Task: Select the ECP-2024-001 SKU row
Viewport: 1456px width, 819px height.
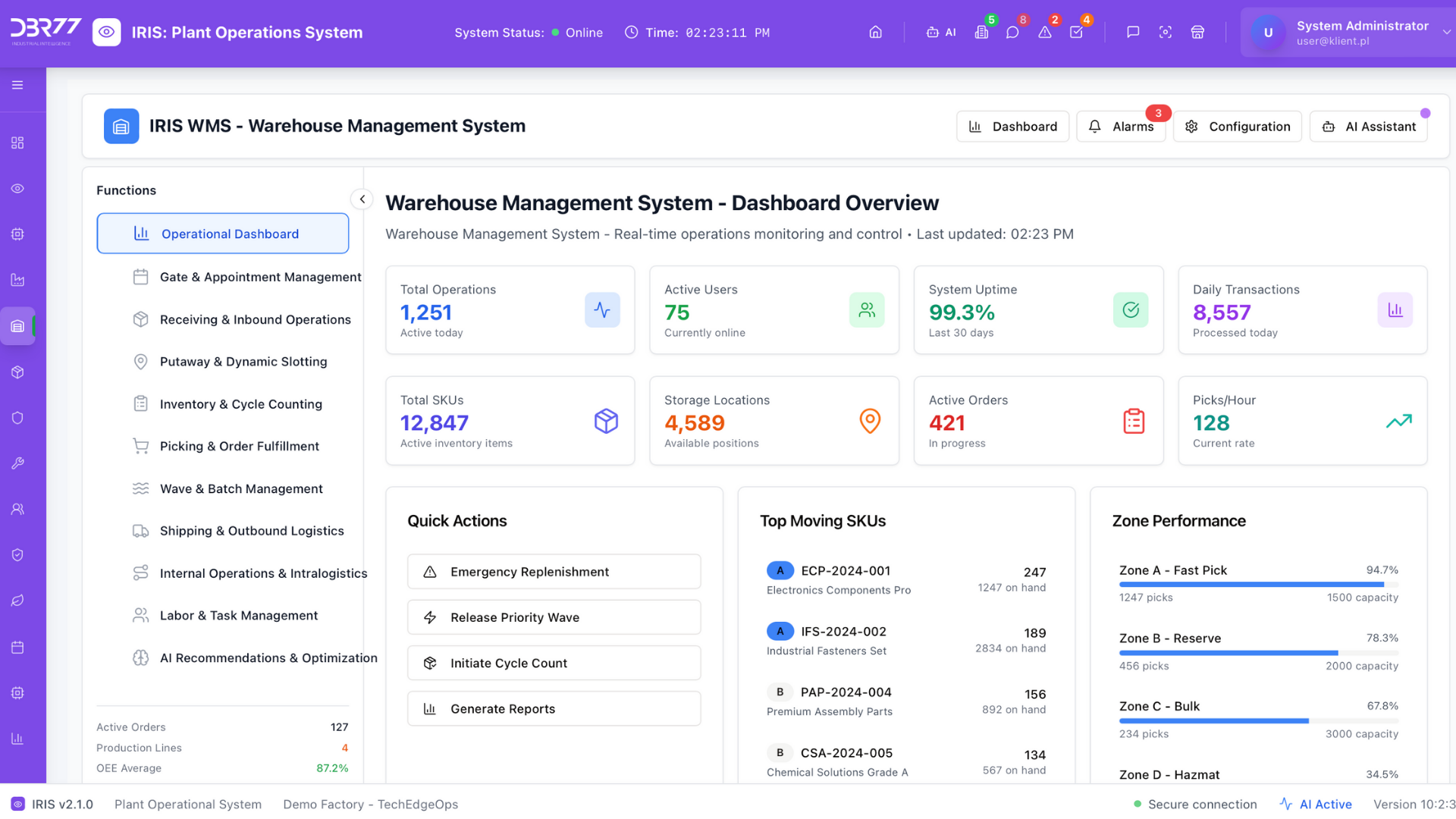Action: tap(905, 579)
